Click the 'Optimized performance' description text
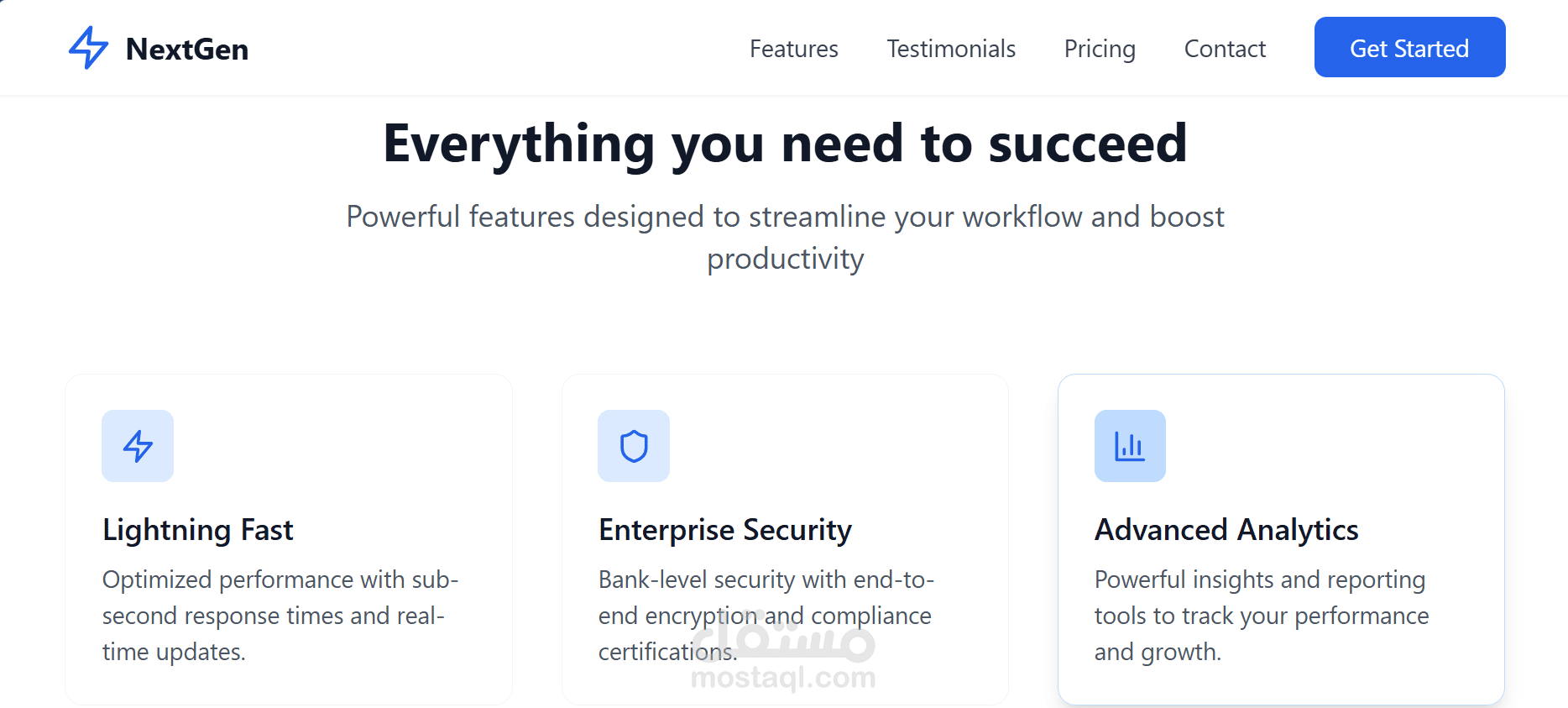The width and height of the screenshot is (1568, 708). point(280,616)
